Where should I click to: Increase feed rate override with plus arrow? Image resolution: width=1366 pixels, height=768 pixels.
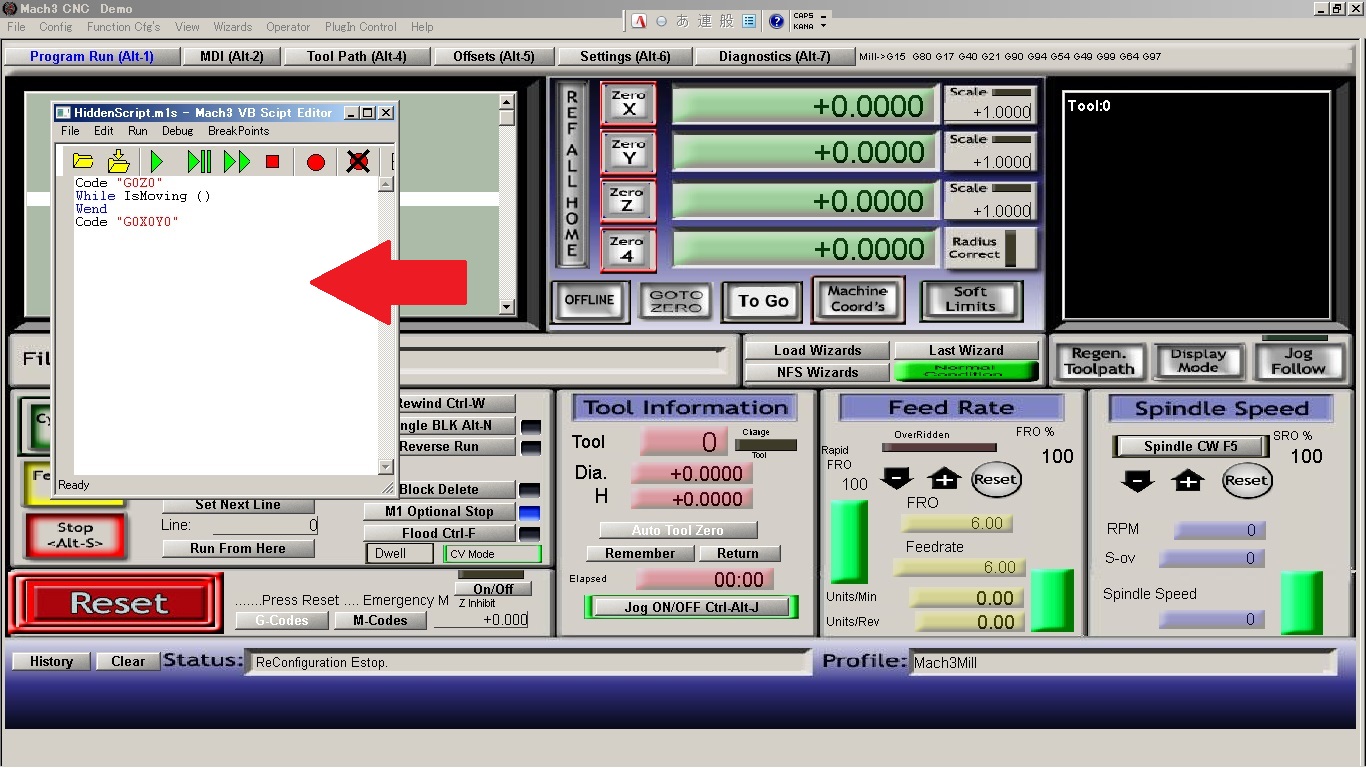pyautogui.click(x=945, y=479)
